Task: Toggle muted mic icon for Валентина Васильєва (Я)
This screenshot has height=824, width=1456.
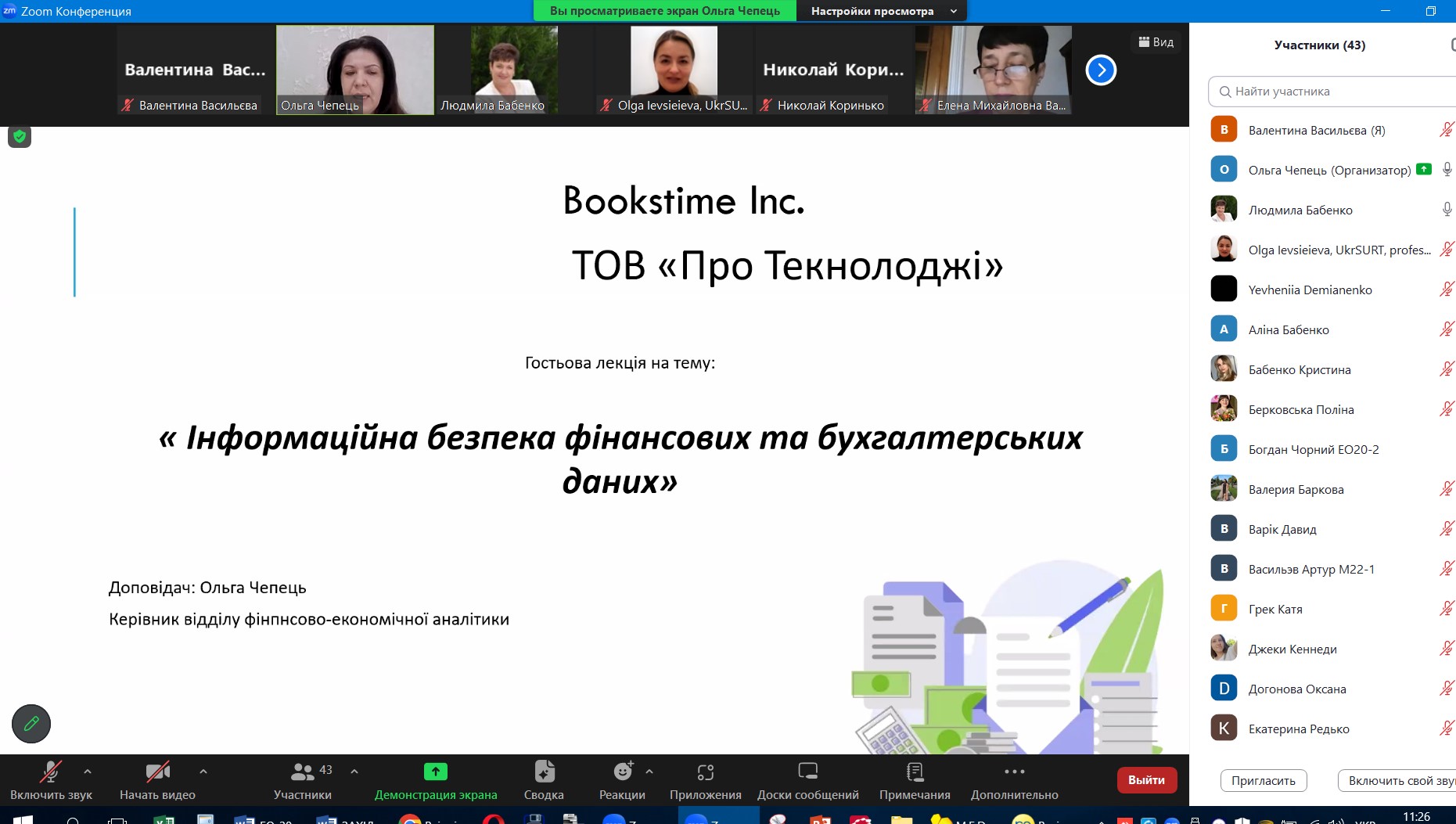Action: click(1447, 130)
